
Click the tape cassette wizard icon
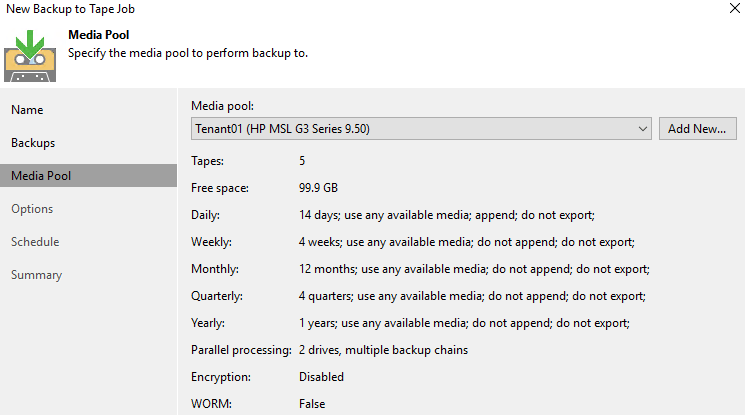(x=30, y=56)
